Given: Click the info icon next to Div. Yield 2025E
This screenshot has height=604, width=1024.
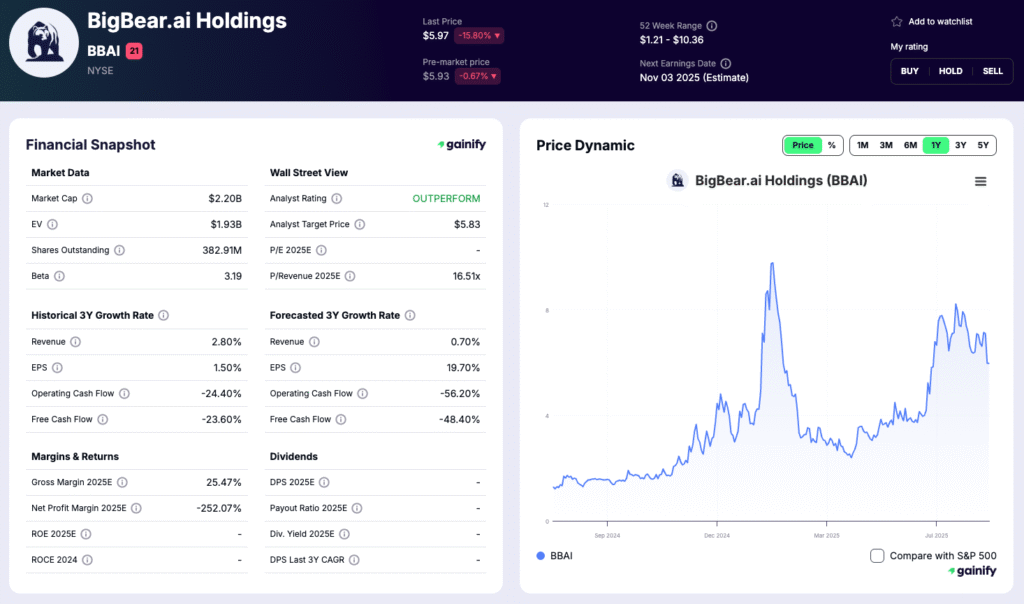Looking at the screenshot, I should (x=344, y=534).
